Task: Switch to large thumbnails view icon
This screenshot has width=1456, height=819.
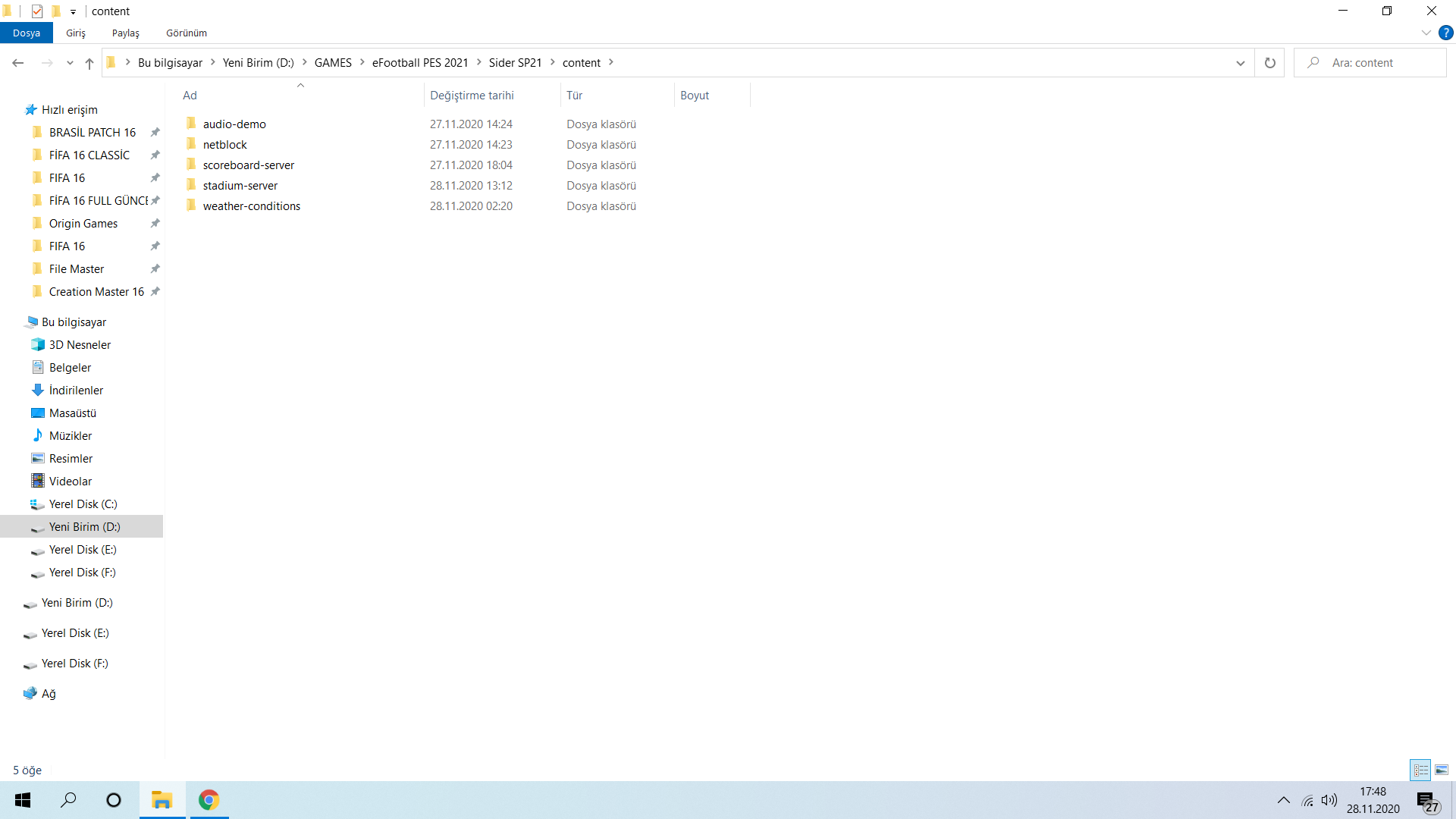Action: tap(1442, 770)
